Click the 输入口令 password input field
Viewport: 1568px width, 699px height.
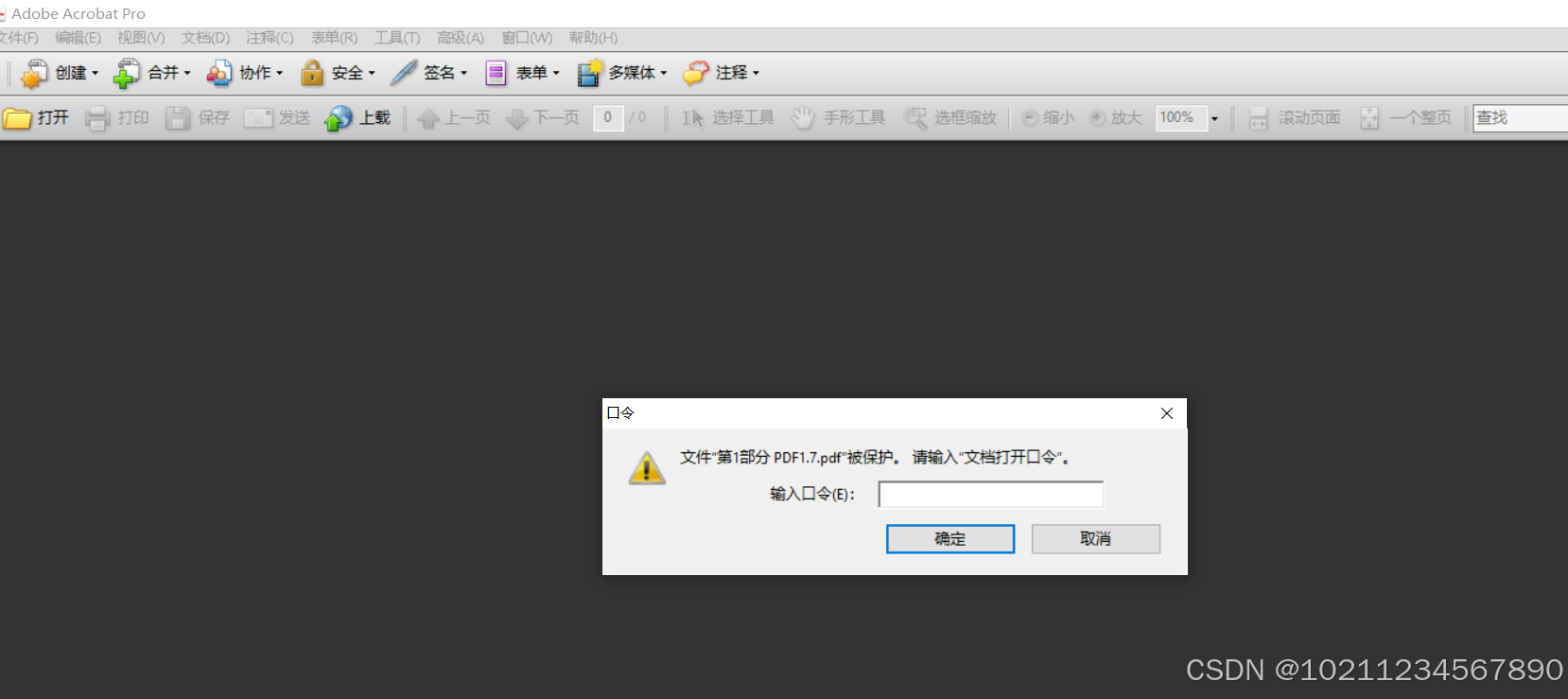[x=990, y=495]
